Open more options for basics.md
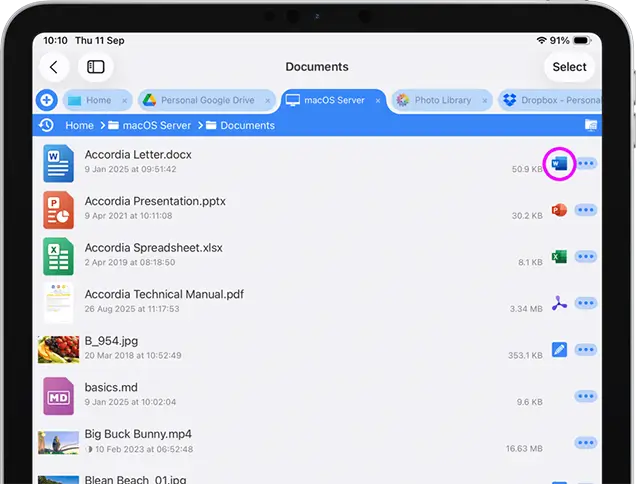636x484 pixels. [586, 396]
